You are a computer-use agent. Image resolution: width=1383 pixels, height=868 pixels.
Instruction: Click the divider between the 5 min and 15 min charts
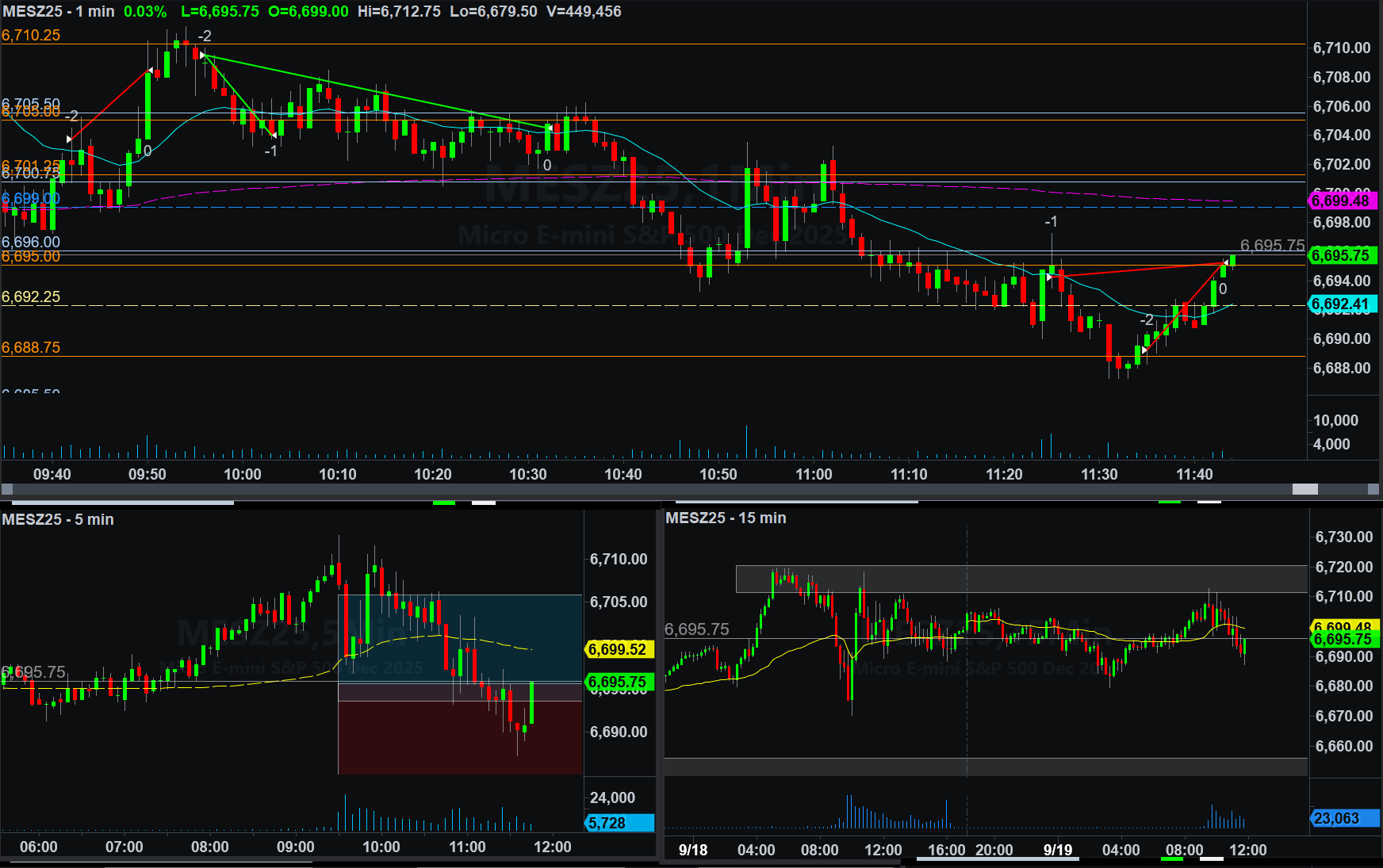click(x=660, y=682)
